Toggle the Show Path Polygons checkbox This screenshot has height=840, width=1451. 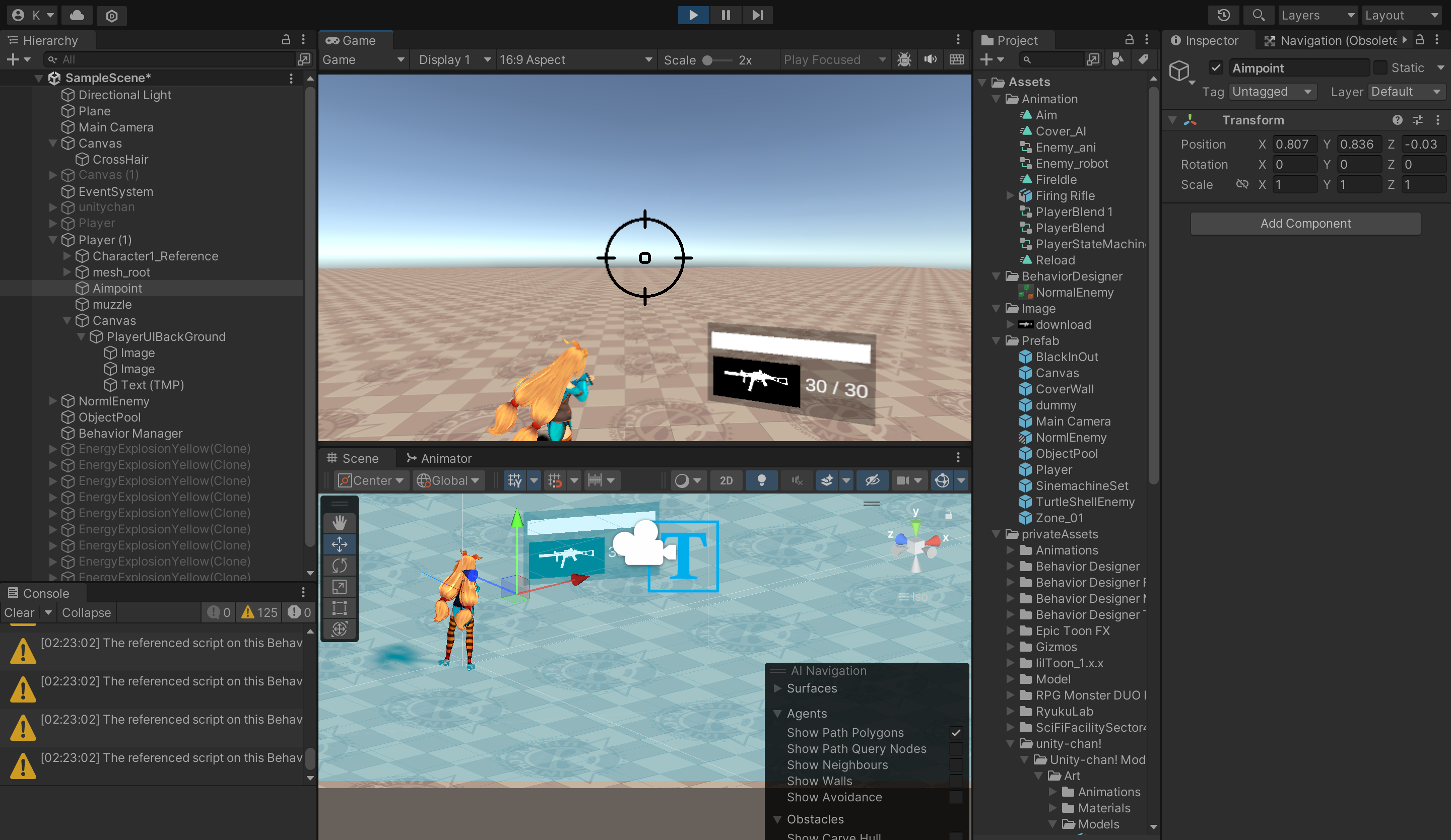956,733
